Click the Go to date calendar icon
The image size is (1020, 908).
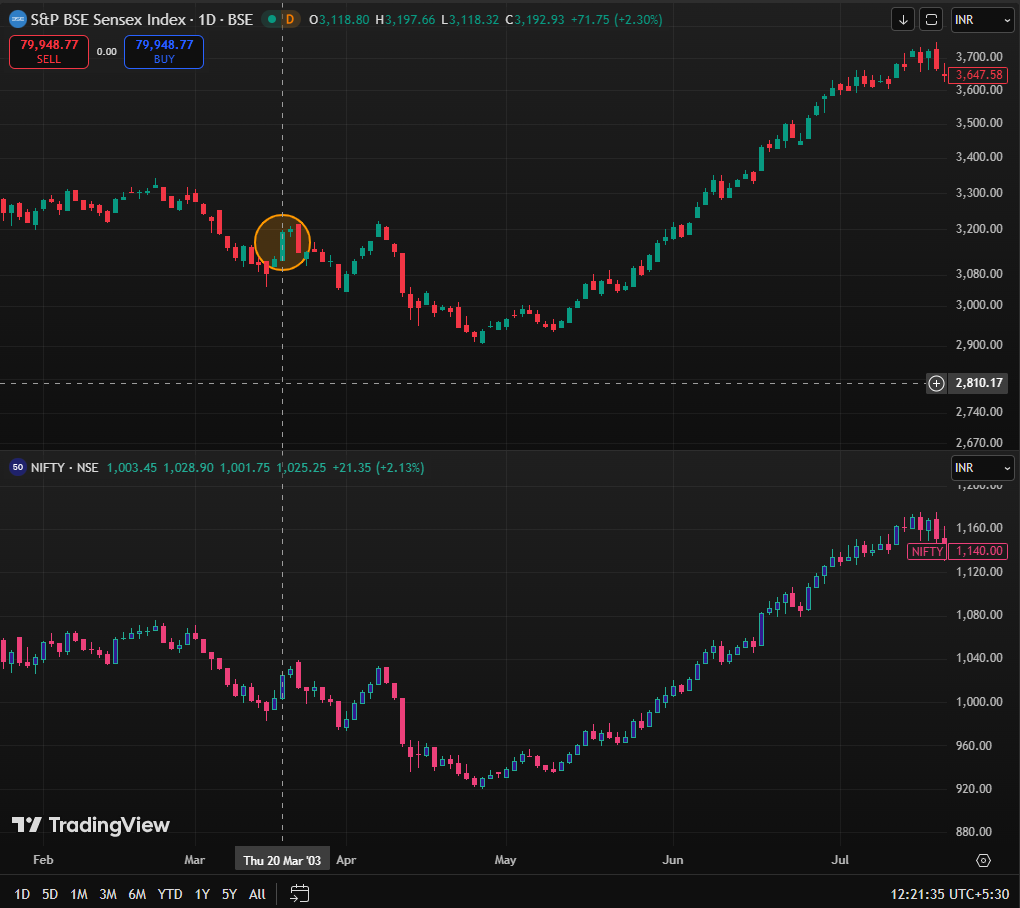tap(300, 893)
